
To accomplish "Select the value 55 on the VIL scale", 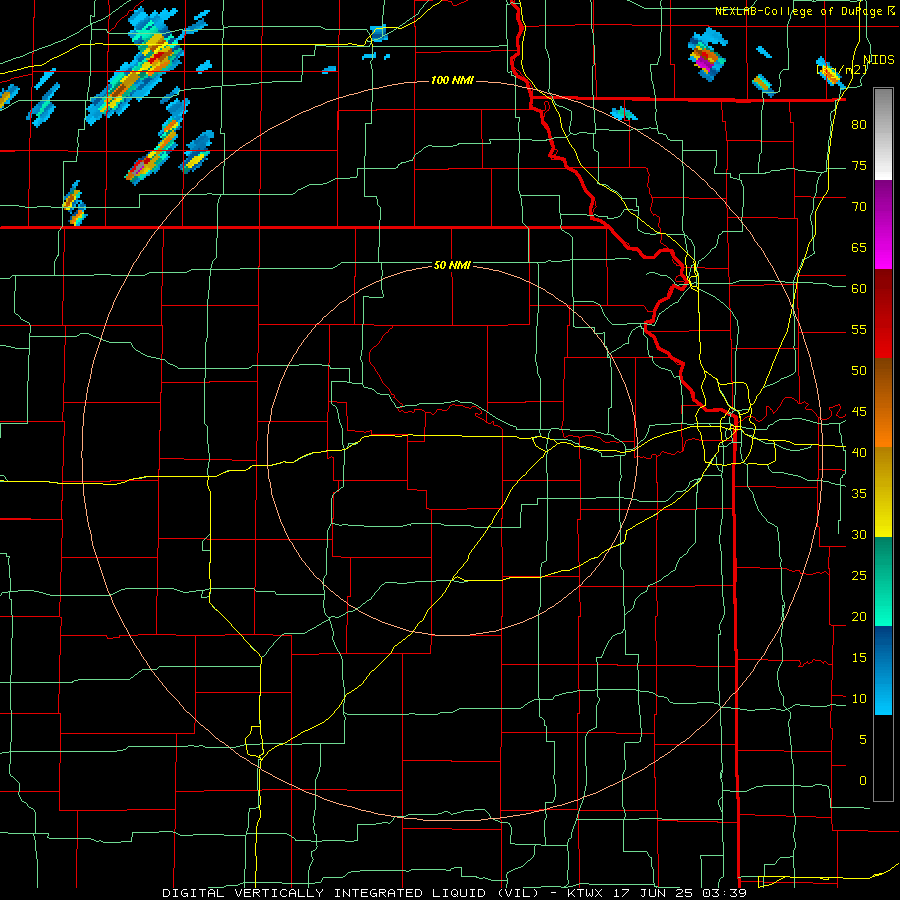I will 859,329.
